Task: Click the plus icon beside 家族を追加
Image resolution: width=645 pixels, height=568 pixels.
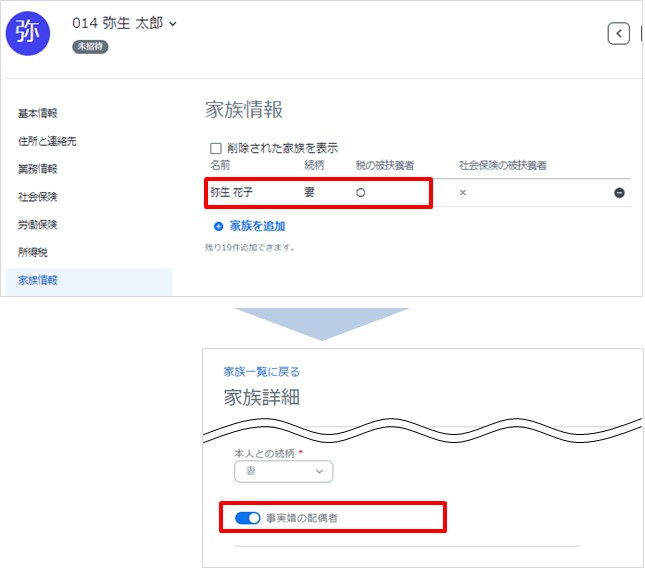Action: click(x=218, y=227)
